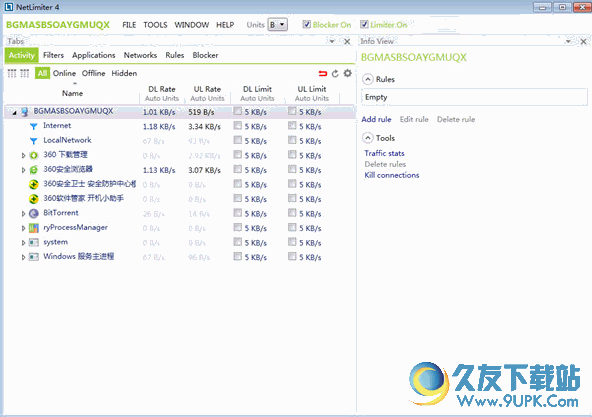This screenshot has height=417, width=592.
Task: Select the Empty rules list box
Action: 474,97
